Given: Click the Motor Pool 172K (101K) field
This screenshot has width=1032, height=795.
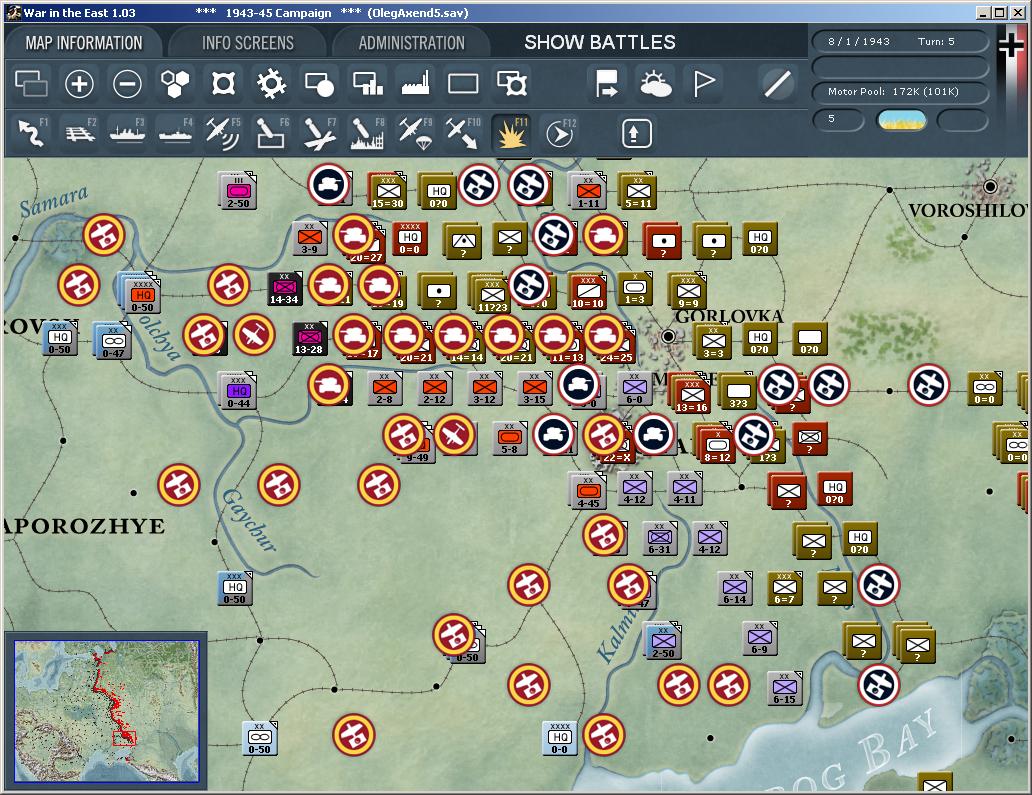Looking at the screenshot, I should point(900,91).
